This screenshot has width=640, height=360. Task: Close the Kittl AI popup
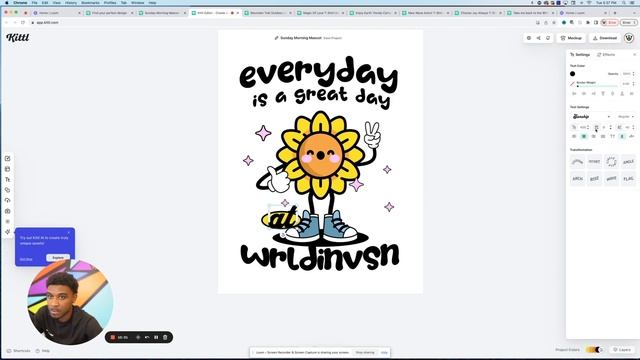tap(69, 232)
